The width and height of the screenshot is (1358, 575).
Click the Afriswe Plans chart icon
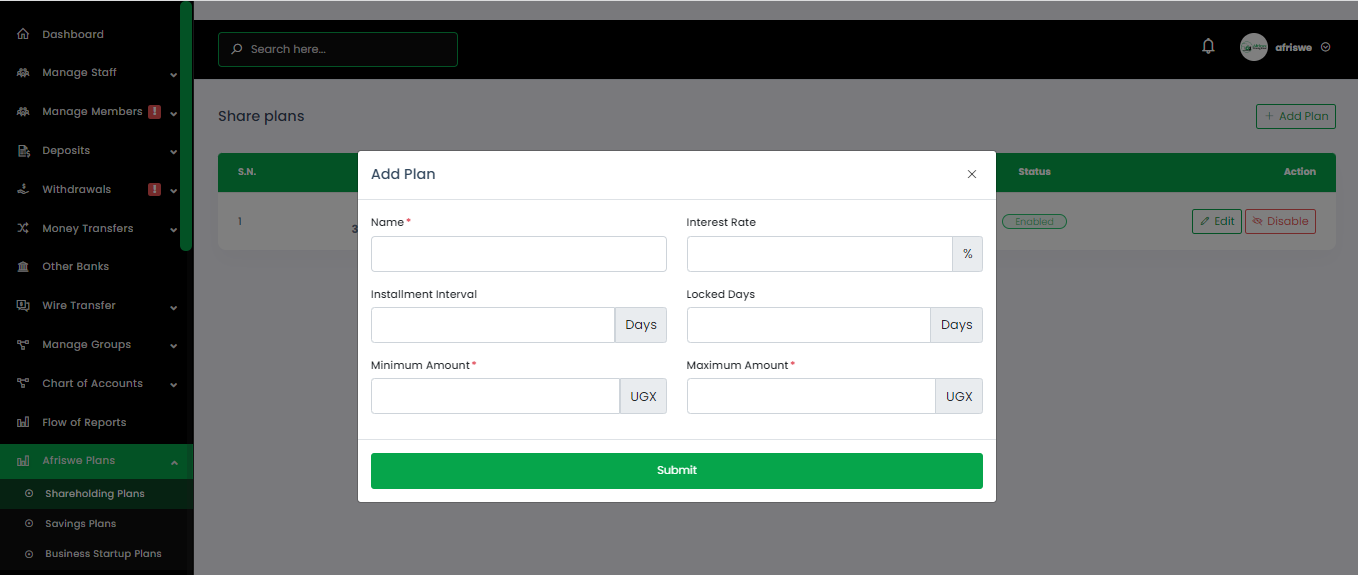23,461
